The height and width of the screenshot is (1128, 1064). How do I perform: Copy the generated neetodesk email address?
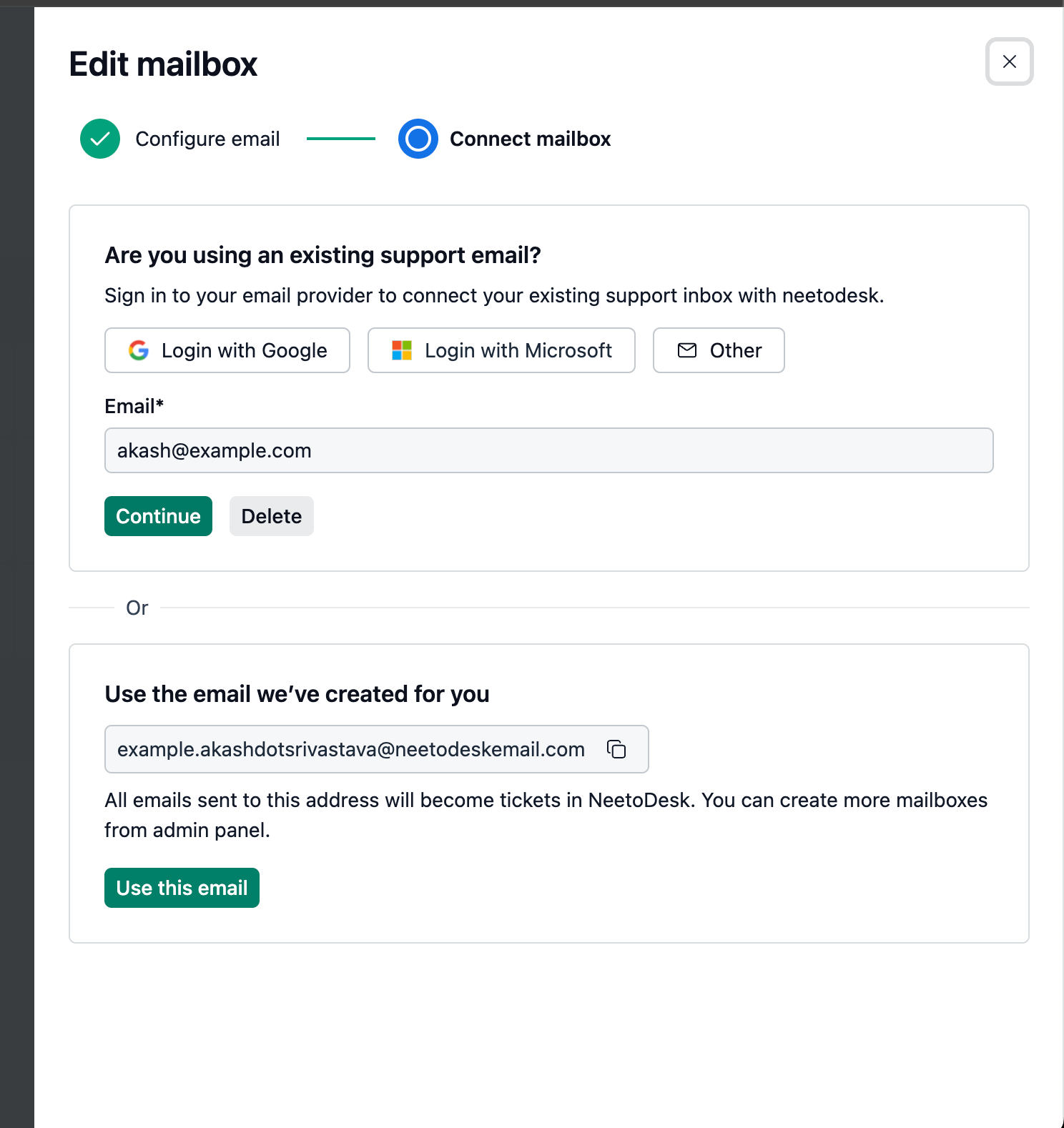click(x=616, y=749)
